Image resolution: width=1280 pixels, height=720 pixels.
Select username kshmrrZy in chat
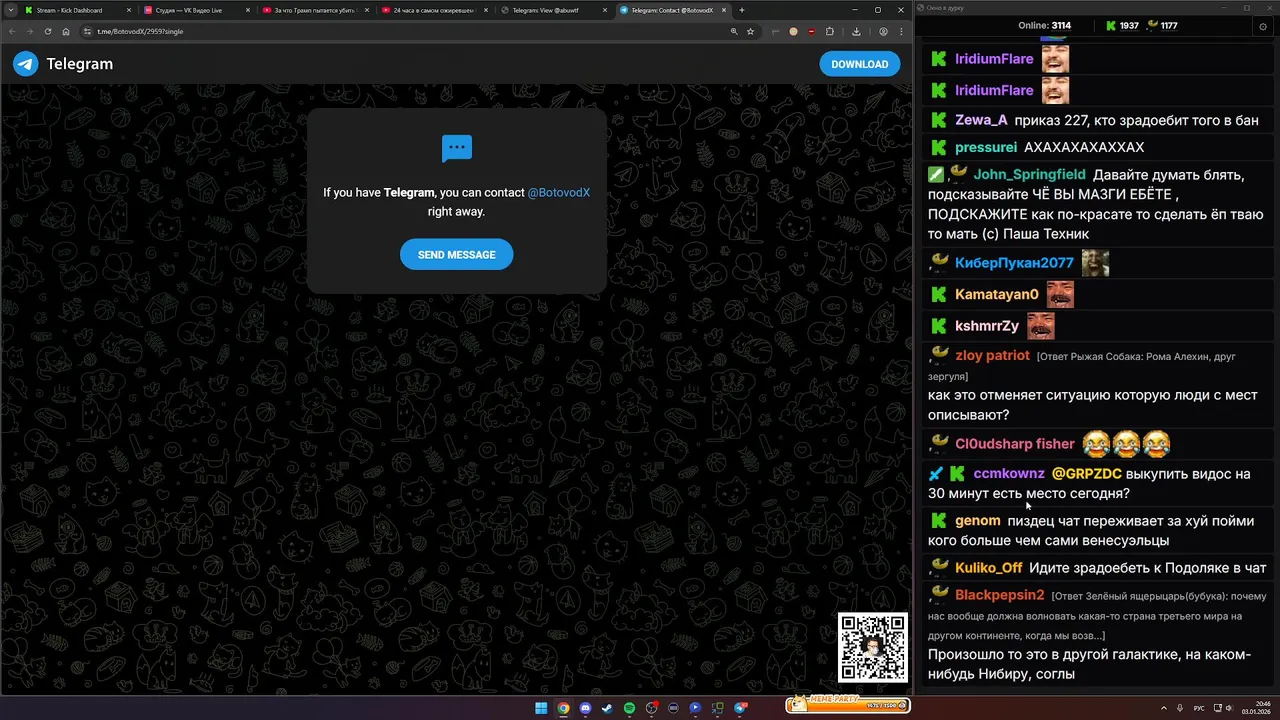pos(987,326)
